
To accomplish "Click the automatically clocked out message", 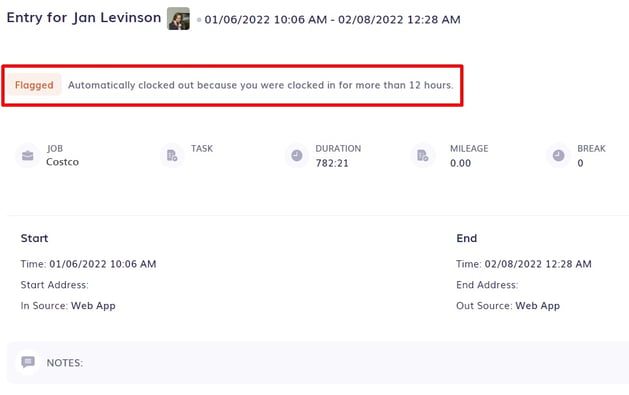I will click(x=261, y=85).
